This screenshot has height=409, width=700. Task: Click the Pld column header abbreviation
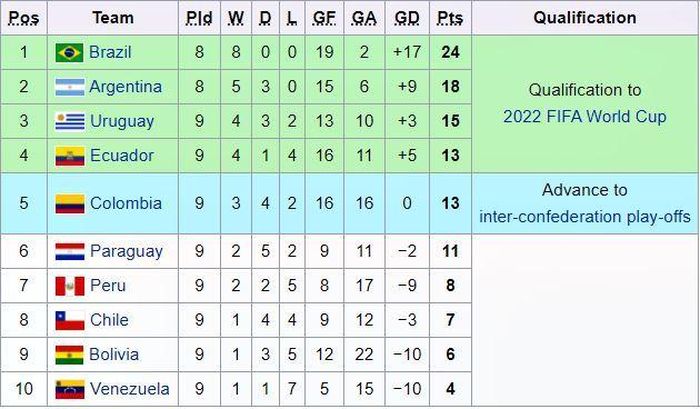point(199,18)
